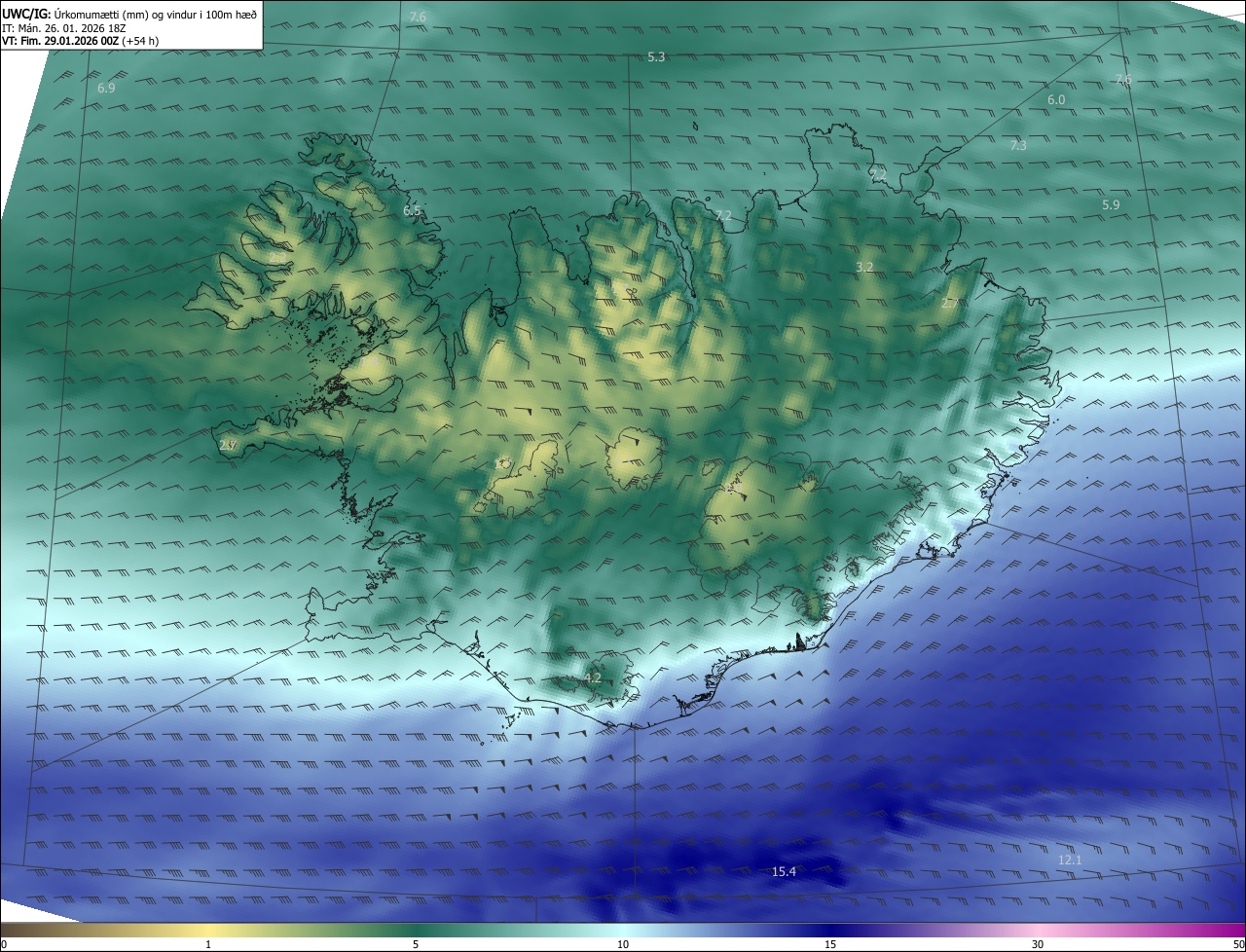Click the 6.9 value label on the map
The width and height of the screenshot is (1246, 952).
pos(107,89)
